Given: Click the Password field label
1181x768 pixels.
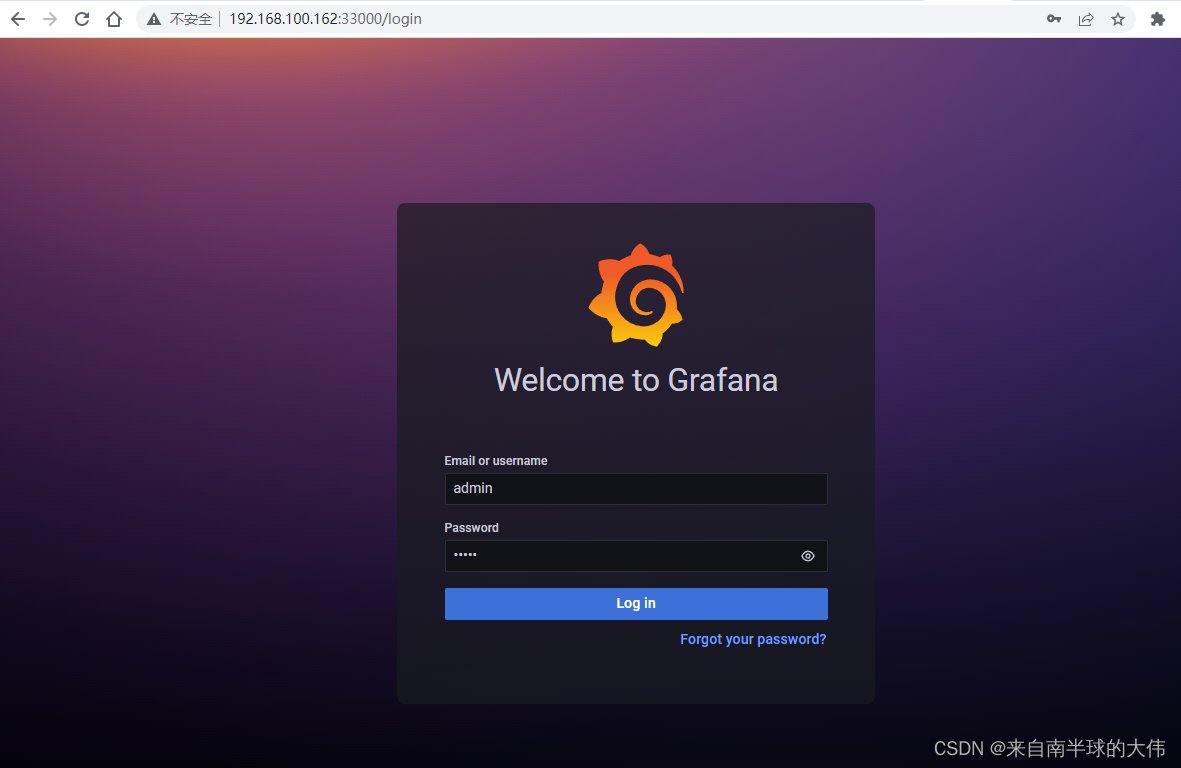Looking at the screenshot, I should (471, 528).
